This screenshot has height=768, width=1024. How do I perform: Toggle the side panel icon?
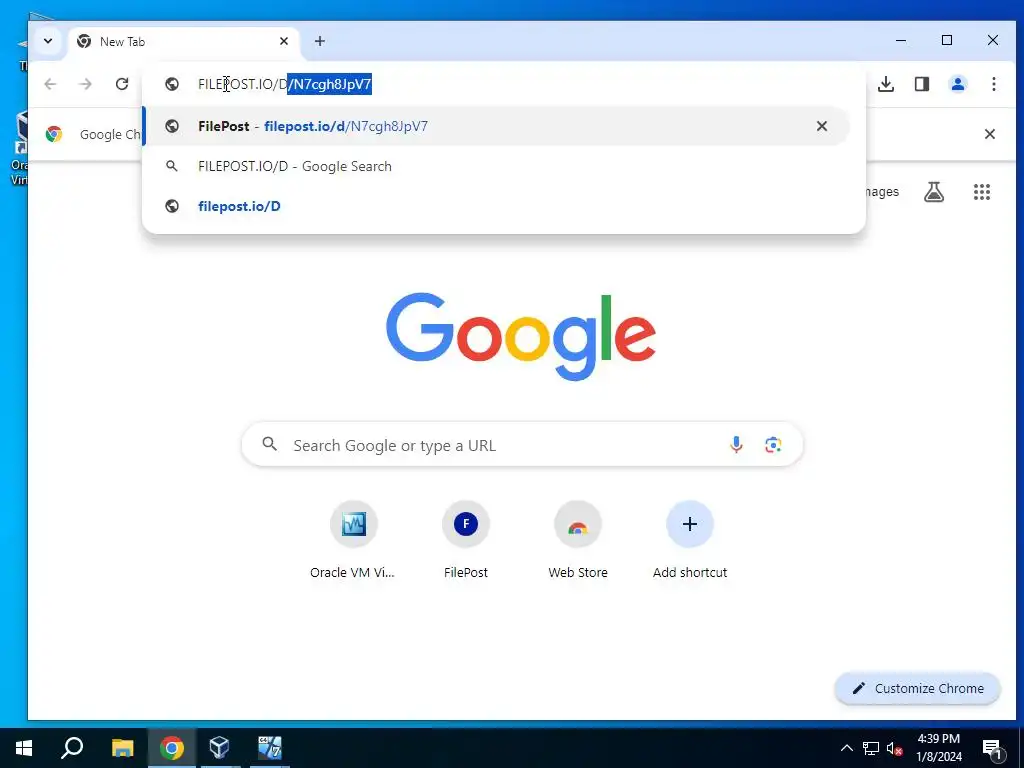[921, 84]
